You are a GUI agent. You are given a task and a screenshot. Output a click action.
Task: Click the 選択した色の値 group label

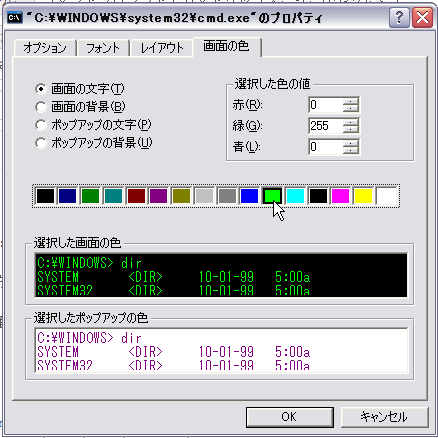tap(272, 84)
